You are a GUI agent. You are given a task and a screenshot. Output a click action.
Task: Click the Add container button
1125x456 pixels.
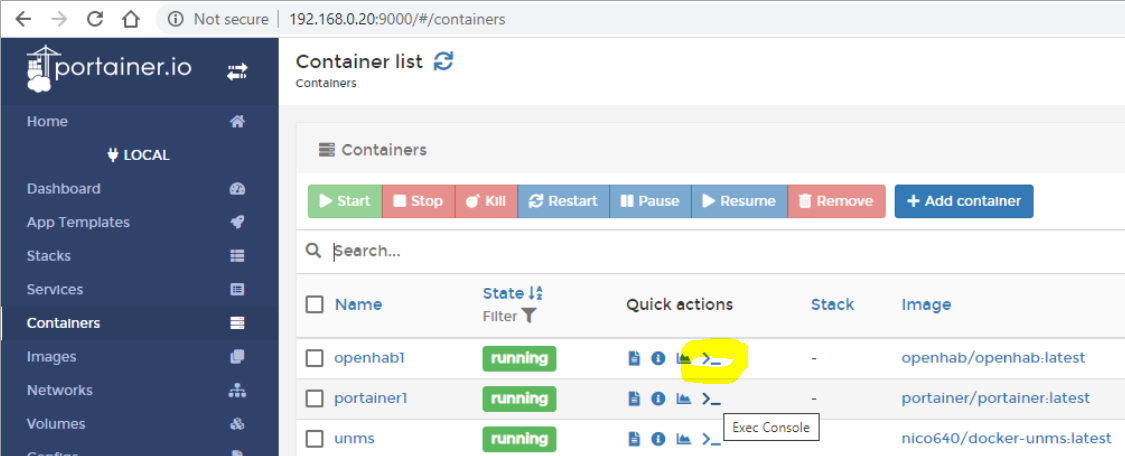[964, 201]
